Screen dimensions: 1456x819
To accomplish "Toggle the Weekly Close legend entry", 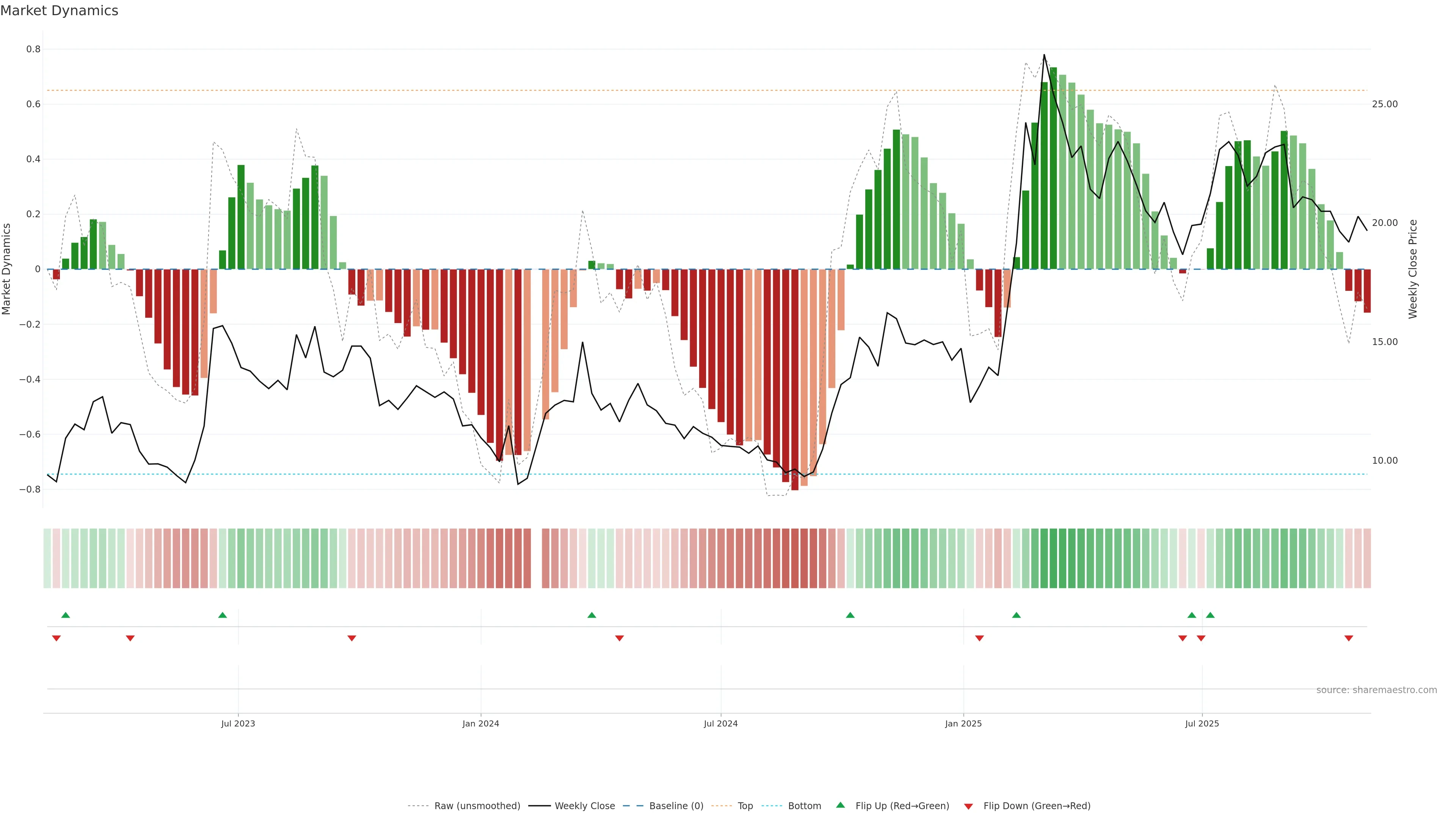I will tap(584, 806).
